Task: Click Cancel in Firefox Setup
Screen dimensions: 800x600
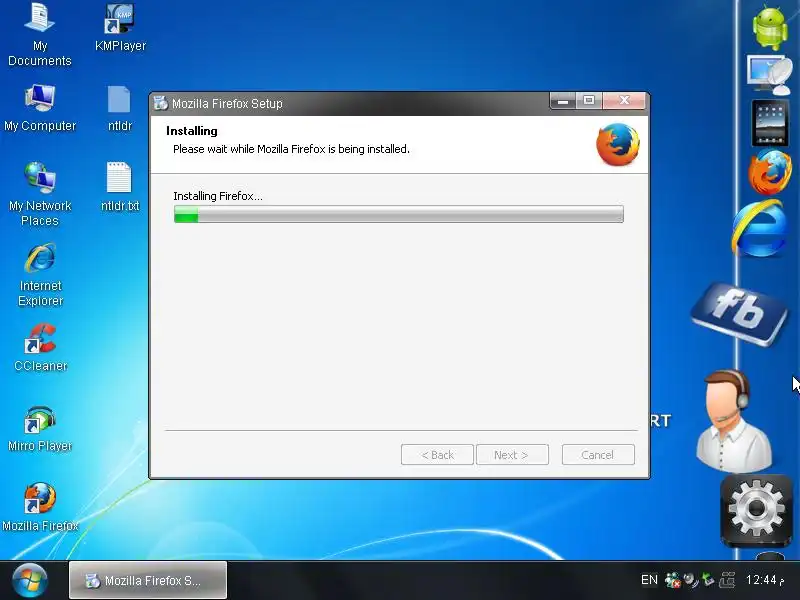Action: pyautogui.click(x=598, y=455)
